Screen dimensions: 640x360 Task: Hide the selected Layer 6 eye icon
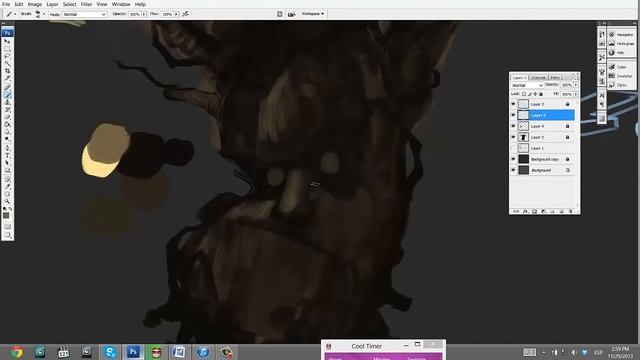tap(513, 115)
